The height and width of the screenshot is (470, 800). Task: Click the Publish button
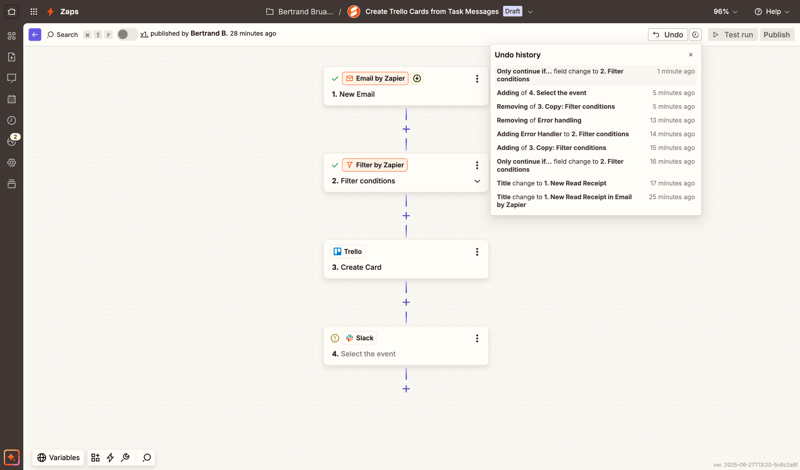click(x=776, y=34)
